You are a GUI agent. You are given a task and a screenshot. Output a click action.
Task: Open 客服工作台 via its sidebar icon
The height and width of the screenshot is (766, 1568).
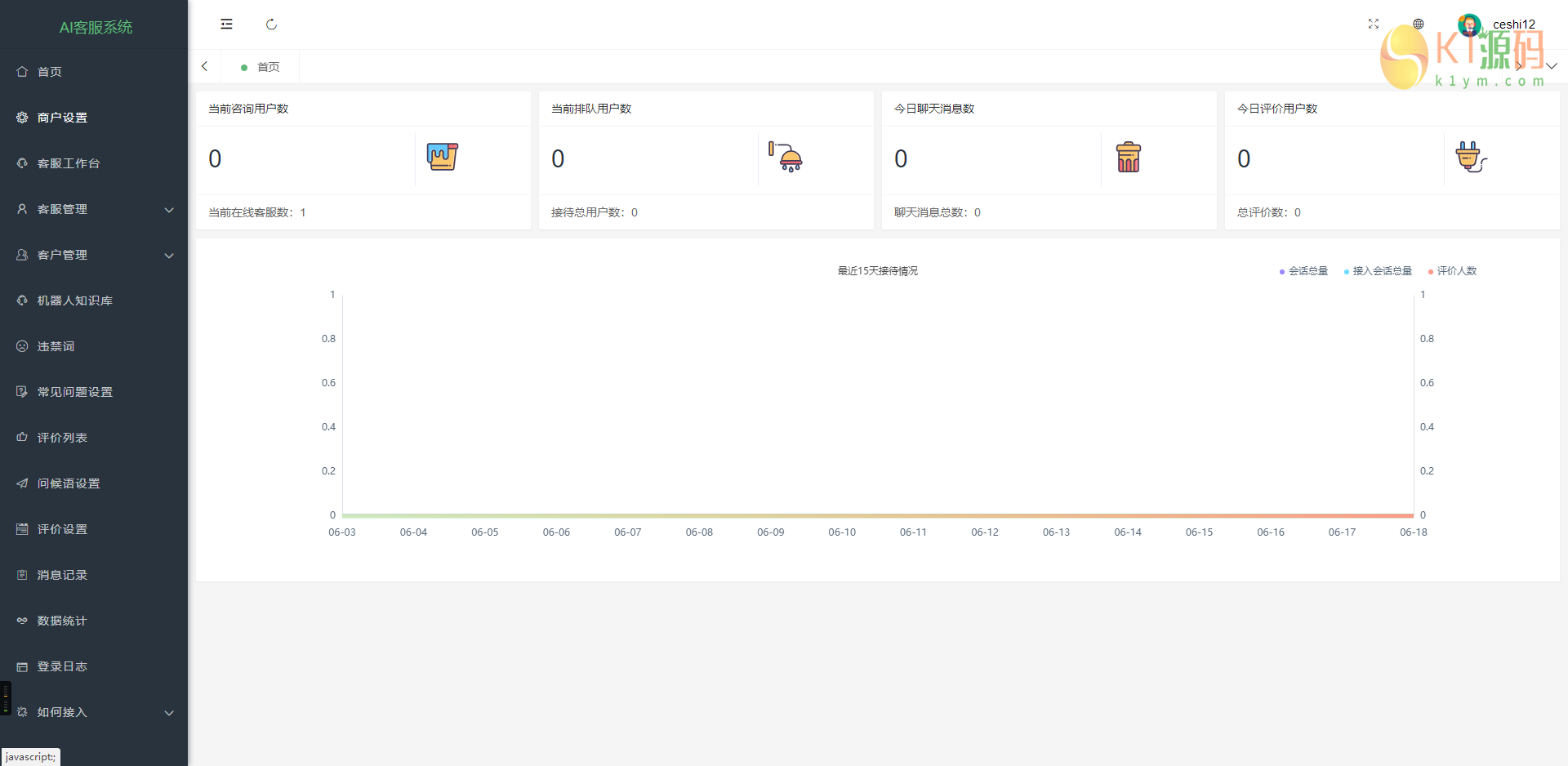coord(22,163)
